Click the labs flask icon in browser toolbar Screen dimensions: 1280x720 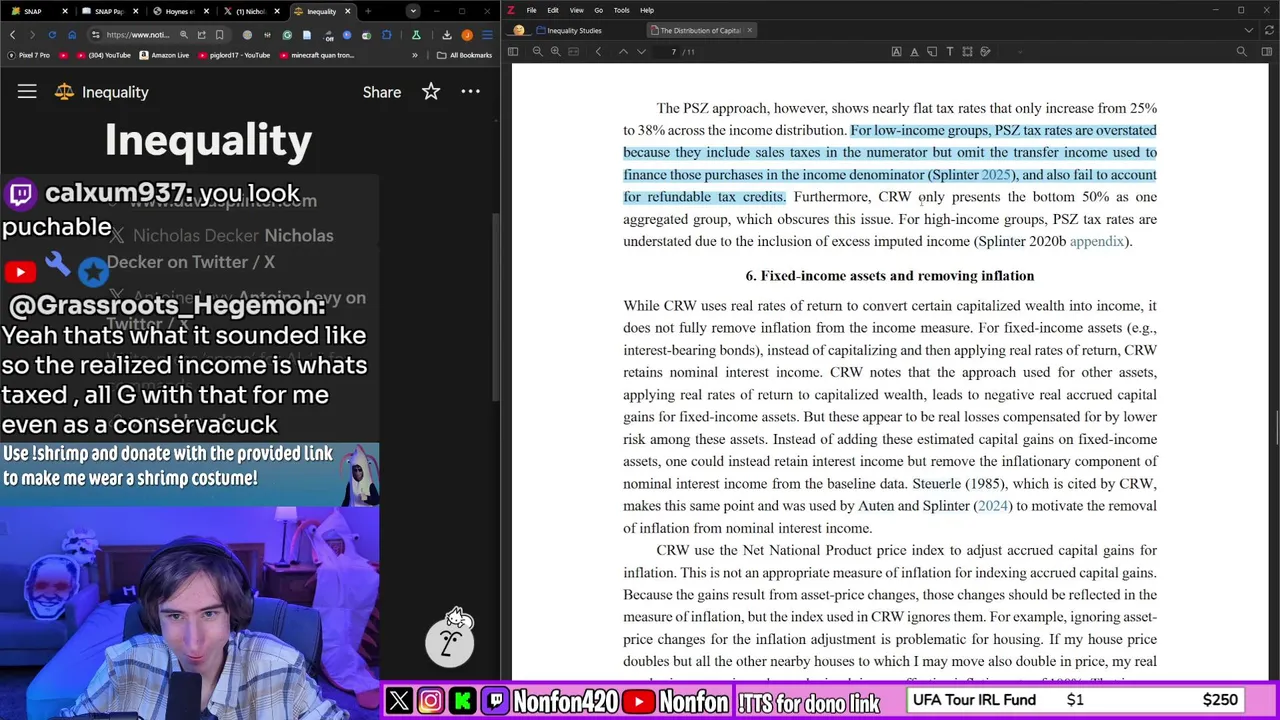coord(416,35)
